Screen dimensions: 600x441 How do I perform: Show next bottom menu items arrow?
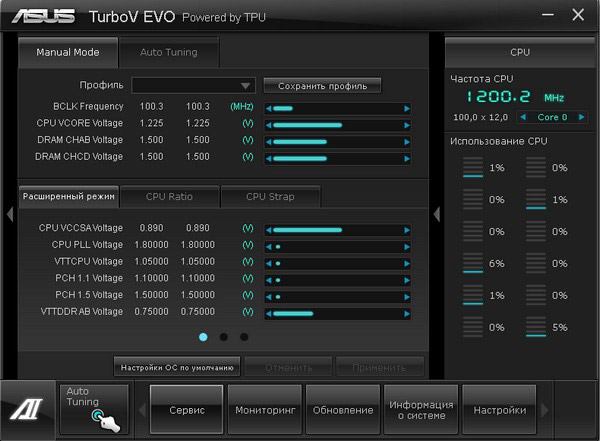coord(545,410)
